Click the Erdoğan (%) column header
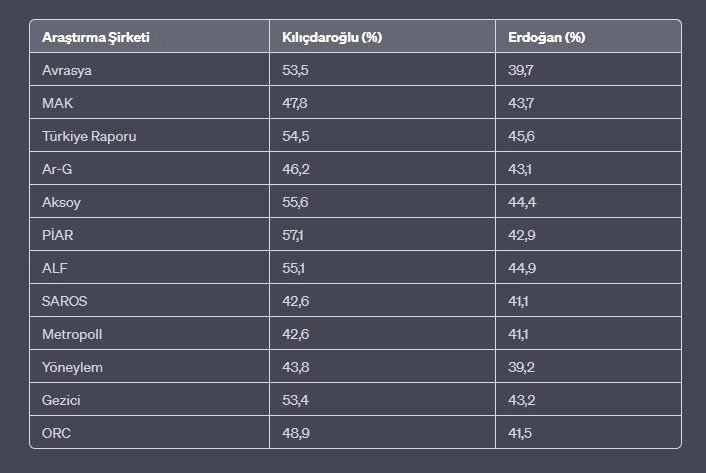This screenshot has height=473, width=706. pos(588,36)
